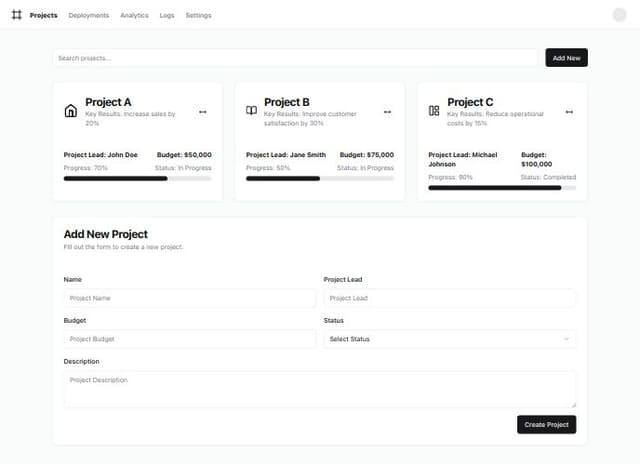Click into the Project Name input
The height and width of the screenshot is (464, 640).
(x=189, y=298)
